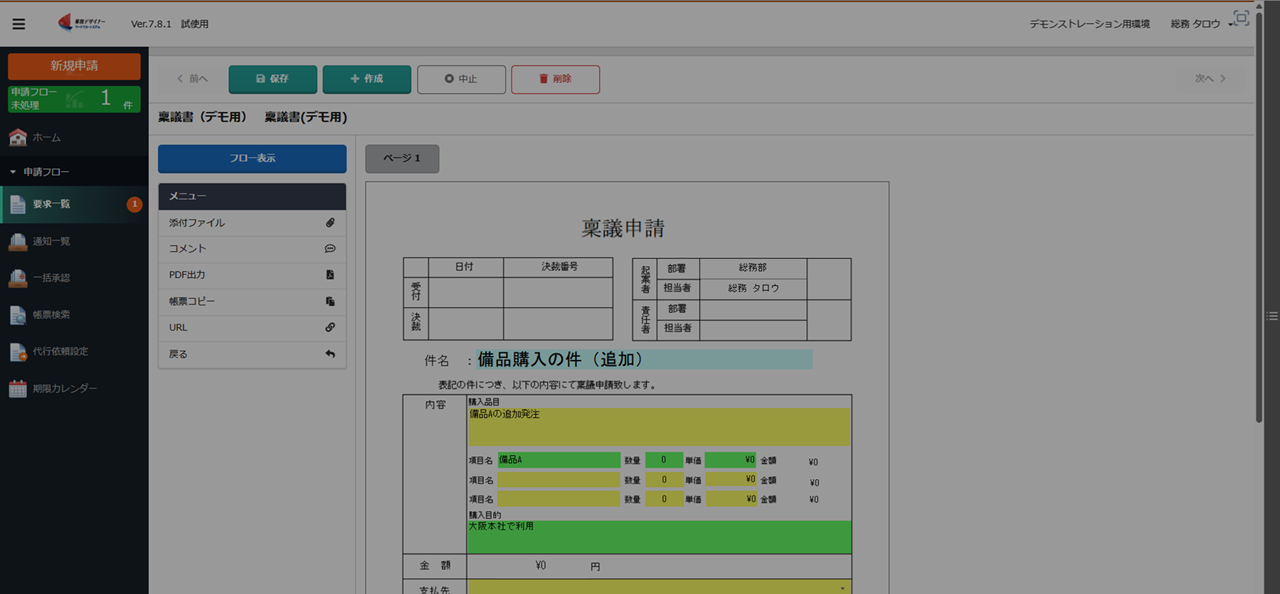The height and width of the screenshot is (594, 1280).
Task: Select PDF出力 menu entry
Action: [x=252, y=275]
